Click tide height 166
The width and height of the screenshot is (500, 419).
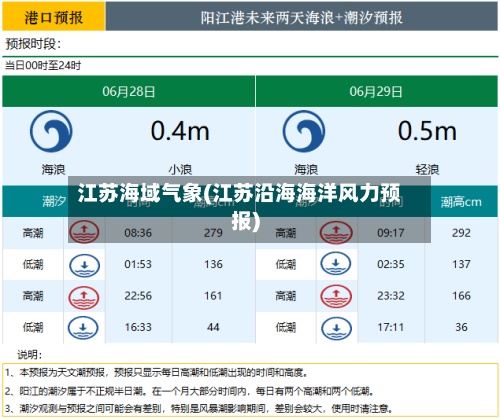[461, 296]
